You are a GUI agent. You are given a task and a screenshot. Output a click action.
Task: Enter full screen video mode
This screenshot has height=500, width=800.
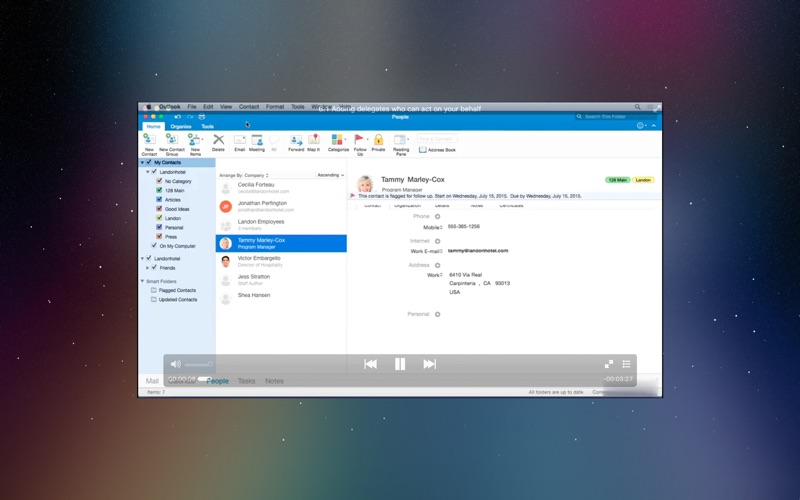tap(609, 364)
